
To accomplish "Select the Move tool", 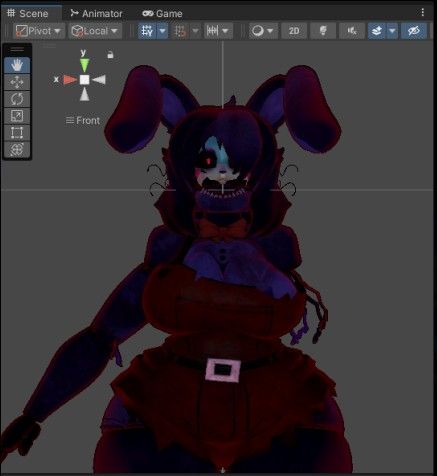I will [17, 82].
